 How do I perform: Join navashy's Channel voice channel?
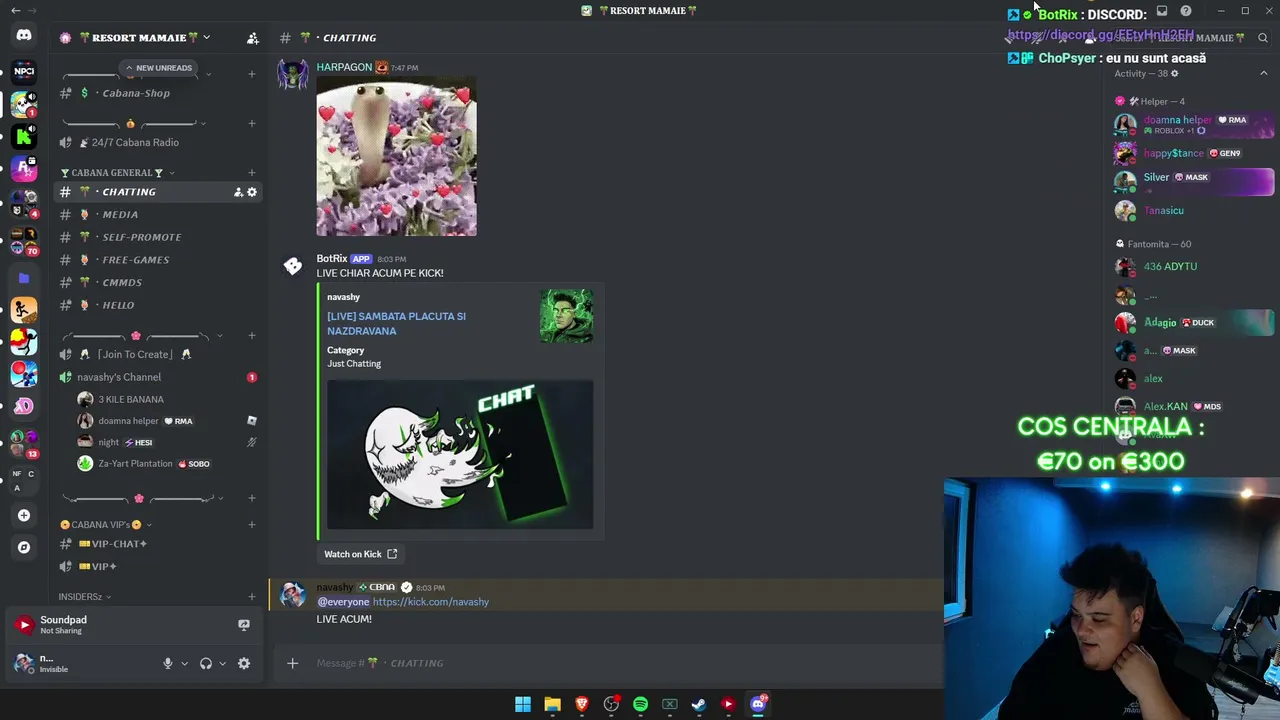pyautogui.click(x=158, y=377)
